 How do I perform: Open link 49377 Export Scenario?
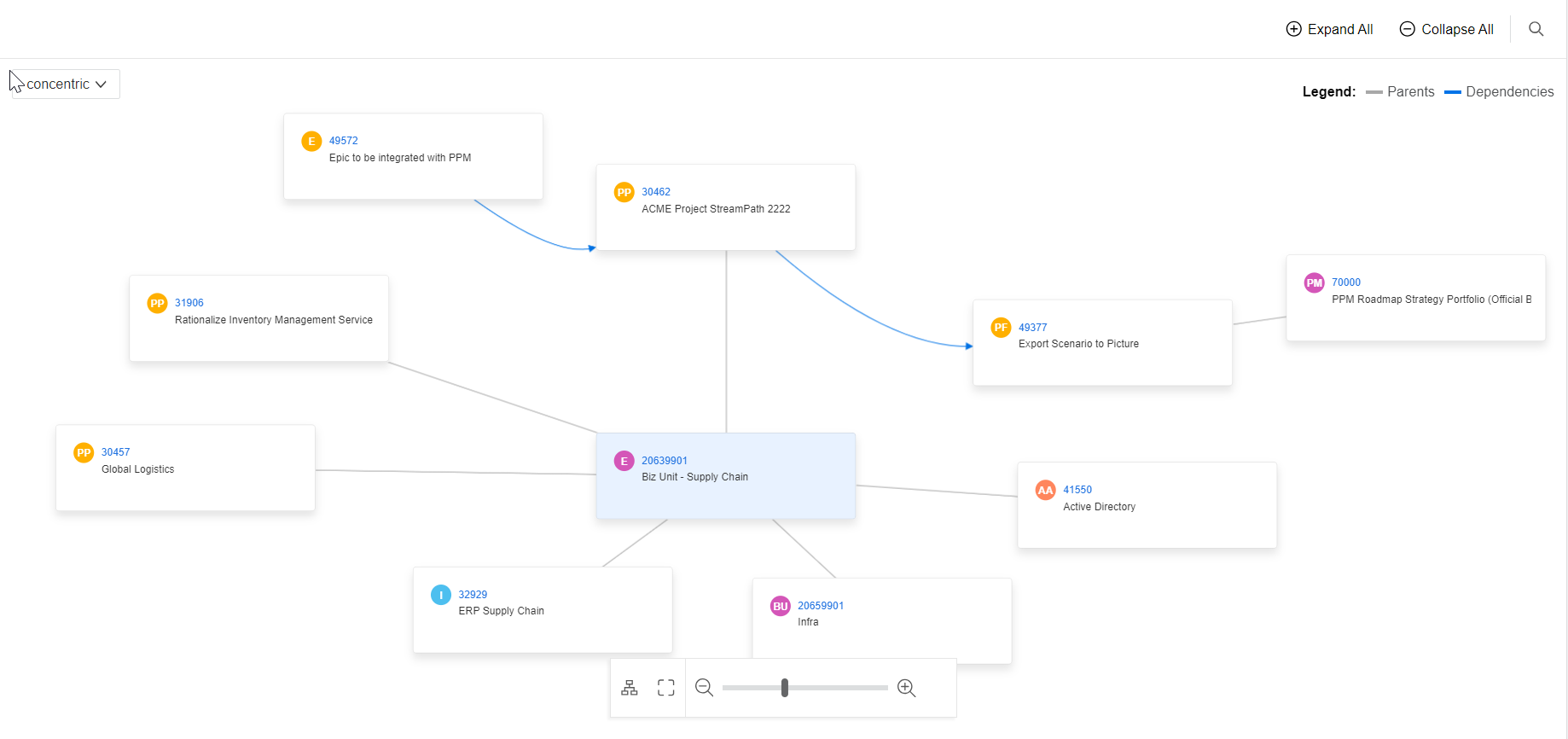(x=1032, y=328)
